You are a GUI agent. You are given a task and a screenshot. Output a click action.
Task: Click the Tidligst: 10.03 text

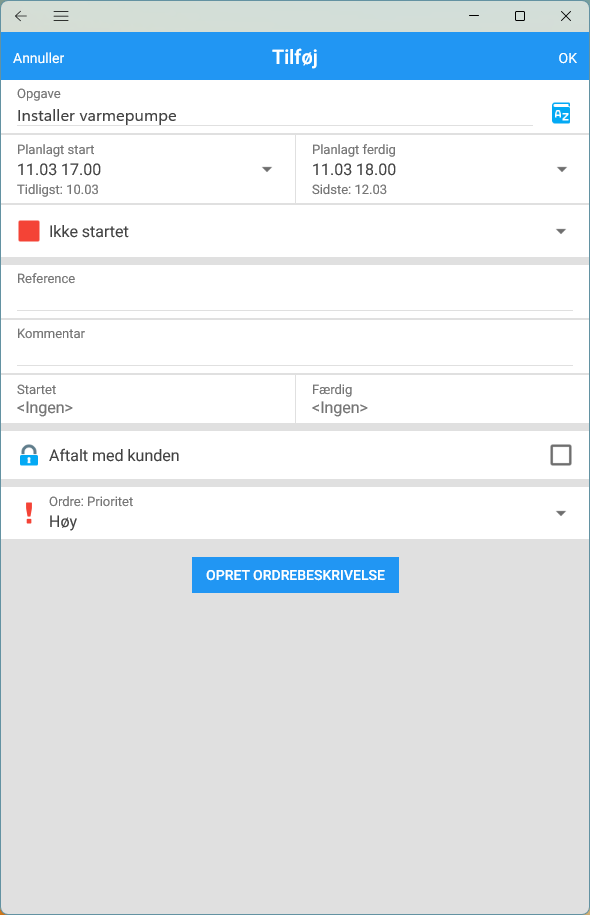pos(58,190)
